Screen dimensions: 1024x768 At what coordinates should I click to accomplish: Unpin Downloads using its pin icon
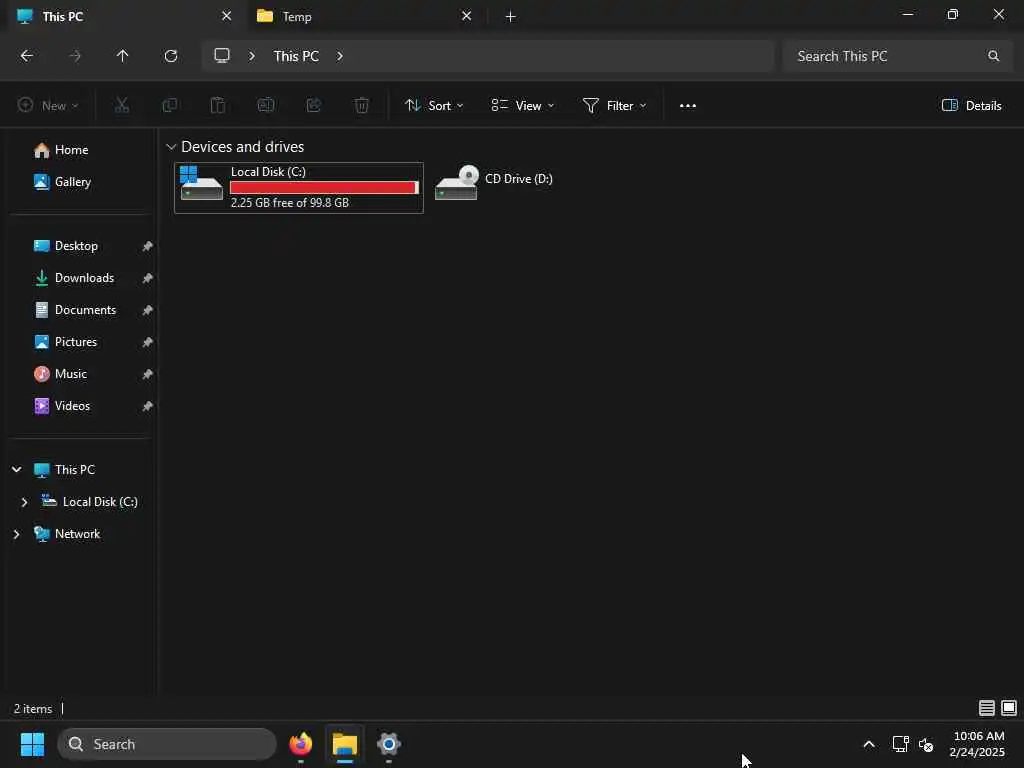click(148, 278)
